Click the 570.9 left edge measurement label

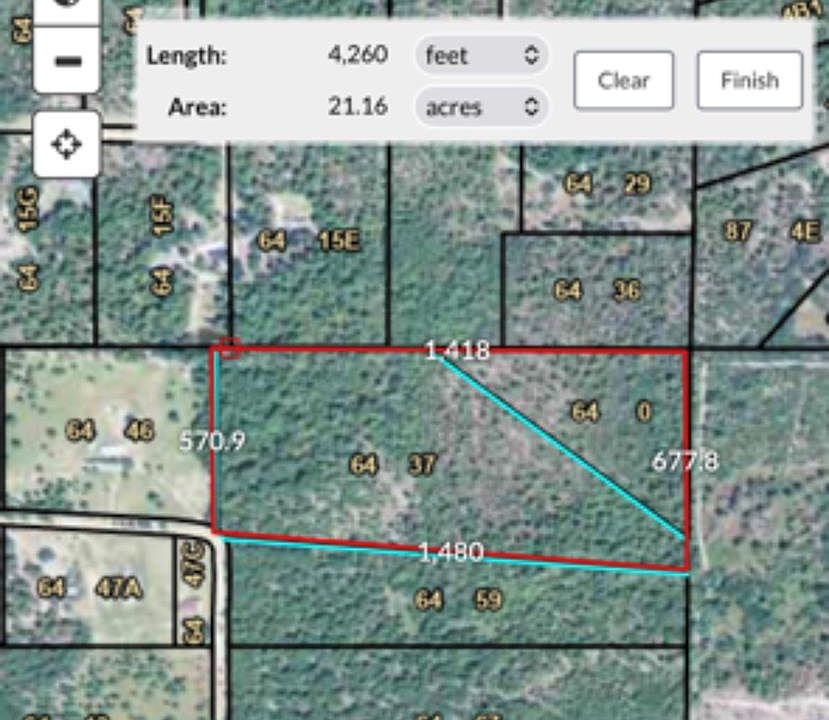(x=212, y=441)
